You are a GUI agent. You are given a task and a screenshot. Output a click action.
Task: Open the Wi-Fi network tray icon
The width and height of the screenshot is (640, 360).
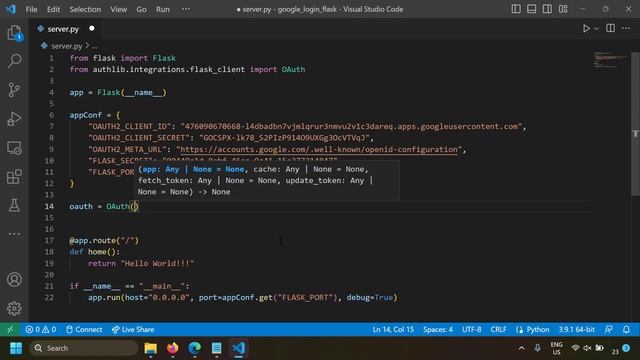(576, 348)
